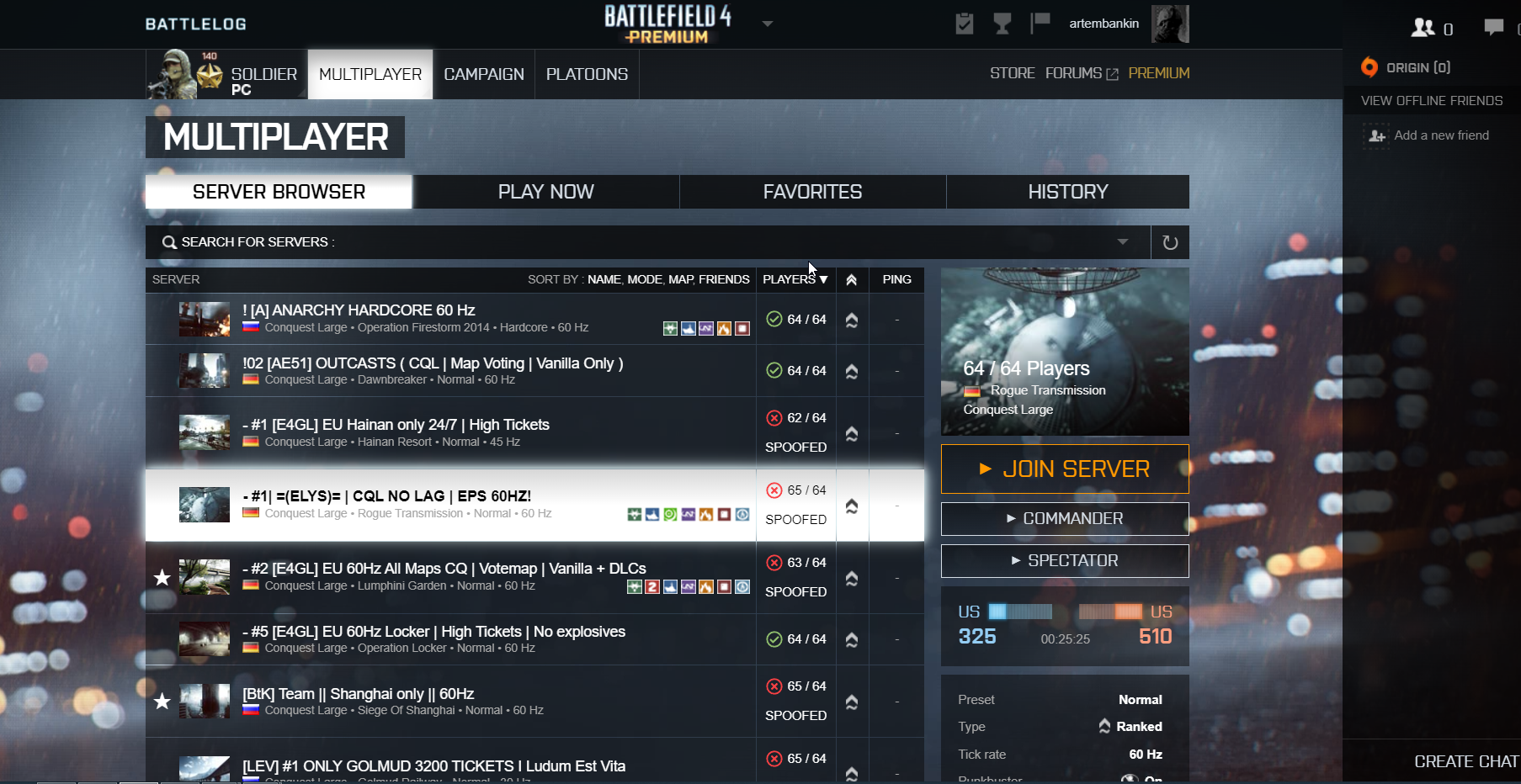Screen dimensions: 1521x784
Task: Open artembankin profile avatar
Action: click(1170, 24)
